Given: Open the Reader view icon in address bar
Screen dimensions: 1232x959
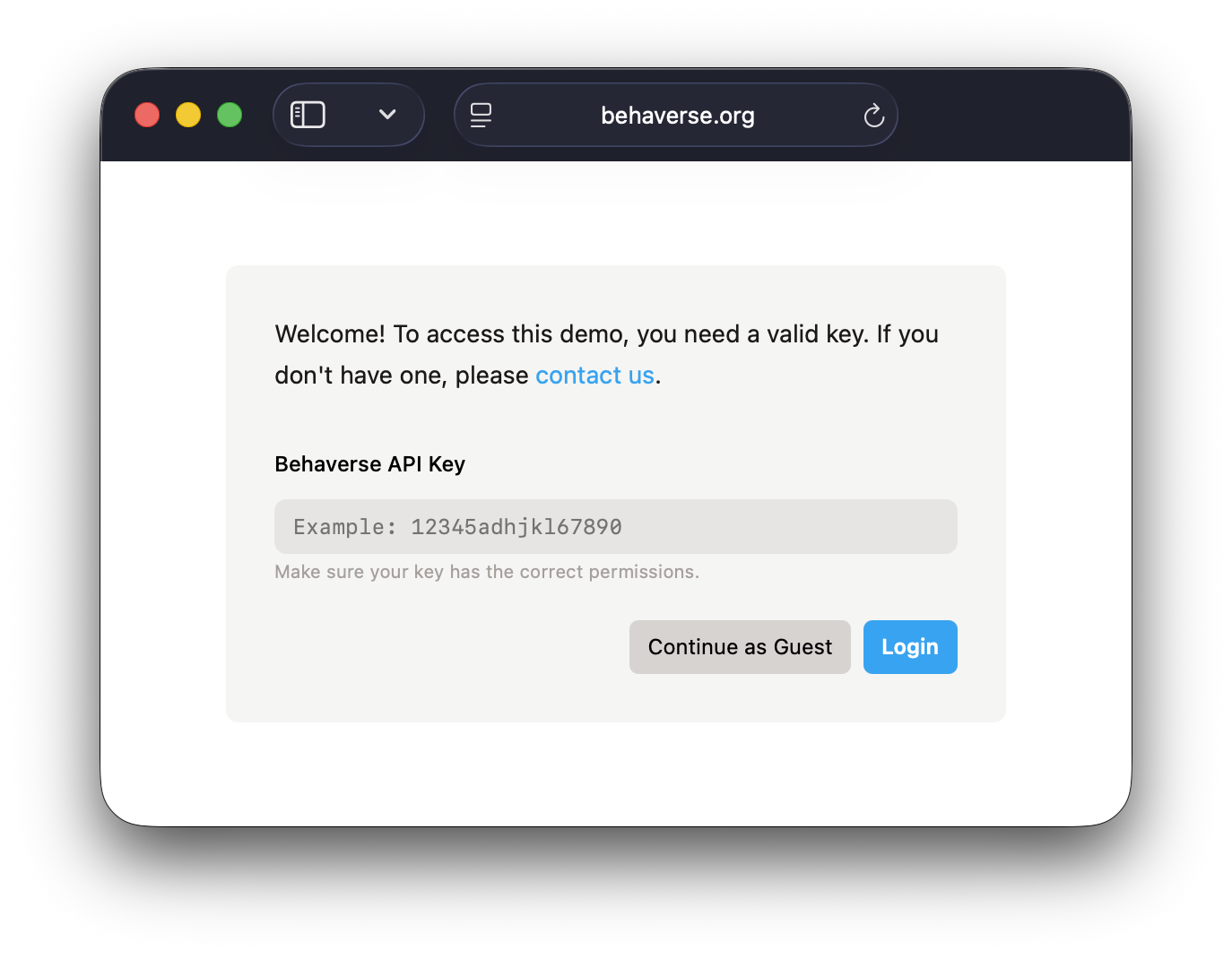Looking at the screenshot, I should click(481, 115).
